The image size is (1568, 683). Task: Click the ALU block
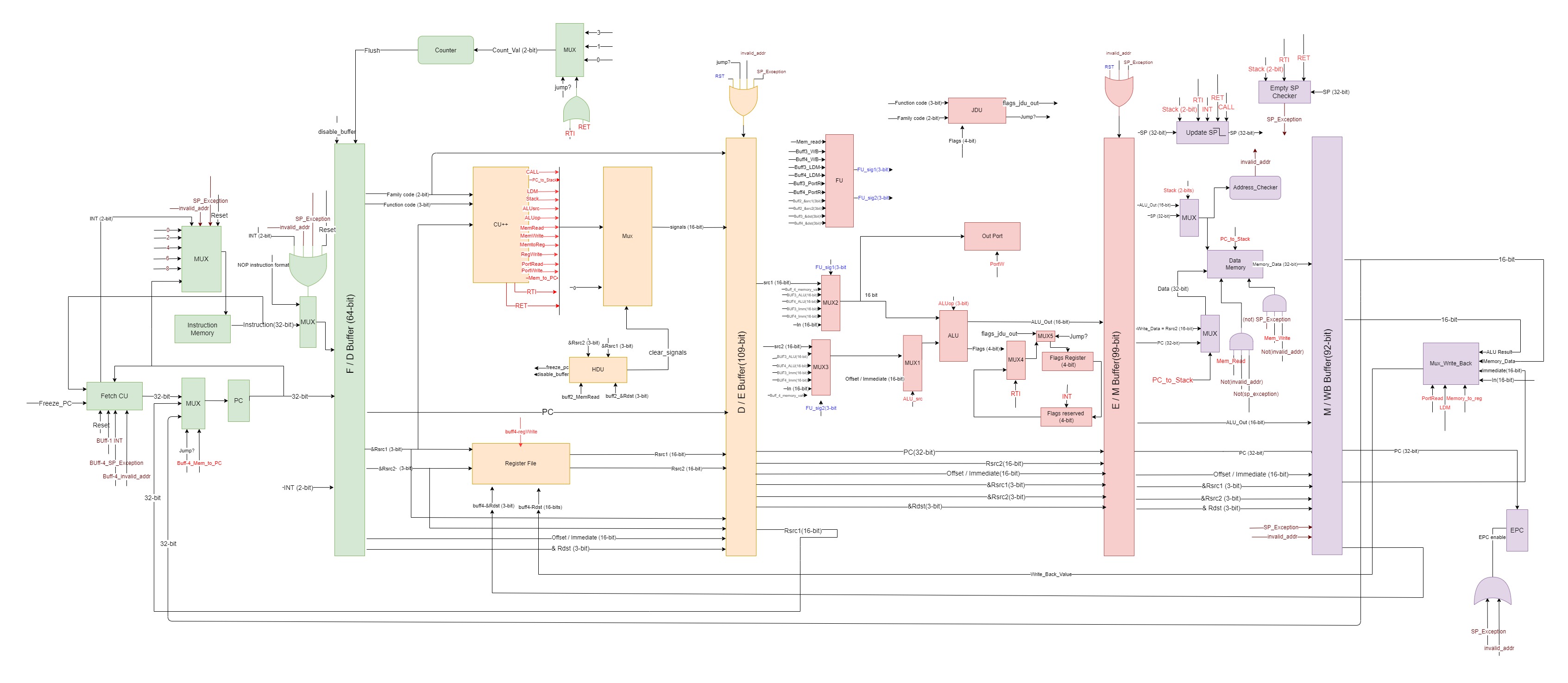pos(952,336)
